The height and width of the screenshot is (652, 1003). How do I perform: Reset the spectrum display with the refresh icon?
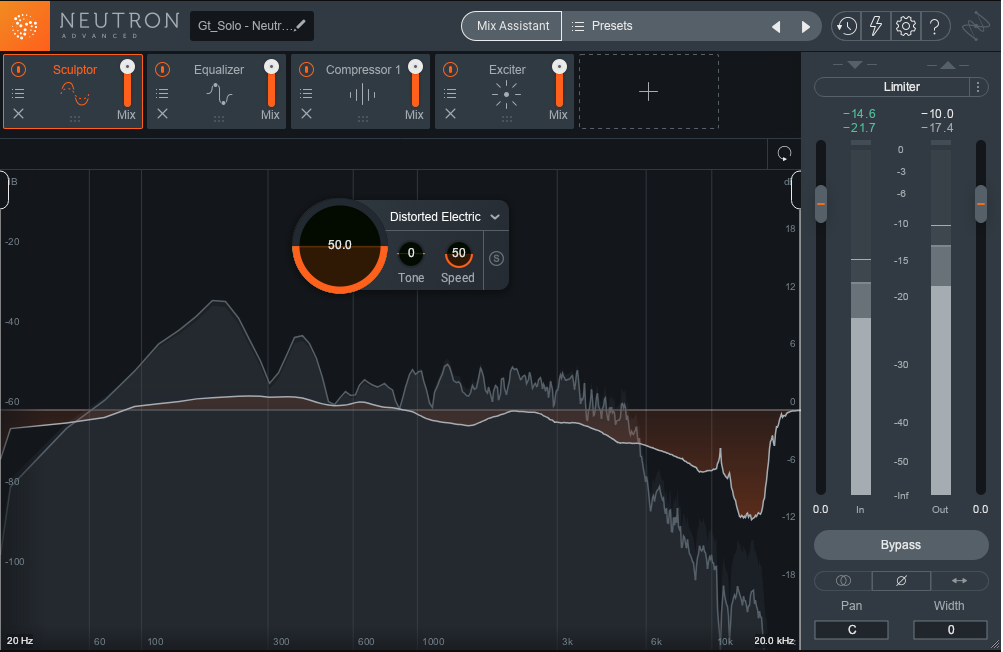pyautogui.click(x=784, y=154)
